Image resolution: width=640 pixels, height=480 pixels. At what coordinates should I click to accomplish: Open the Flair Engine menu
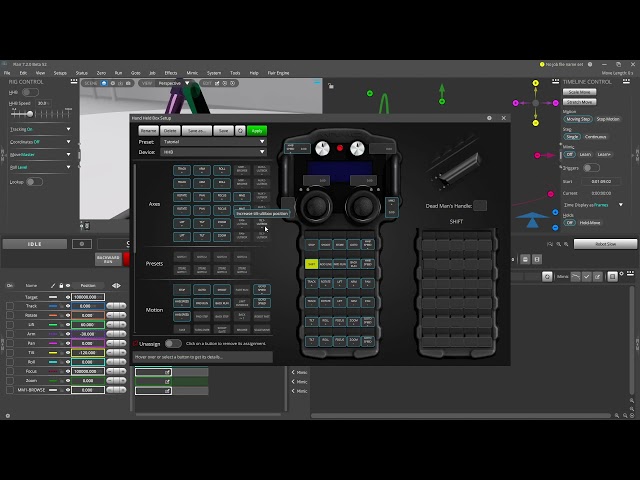coord(278,73)
